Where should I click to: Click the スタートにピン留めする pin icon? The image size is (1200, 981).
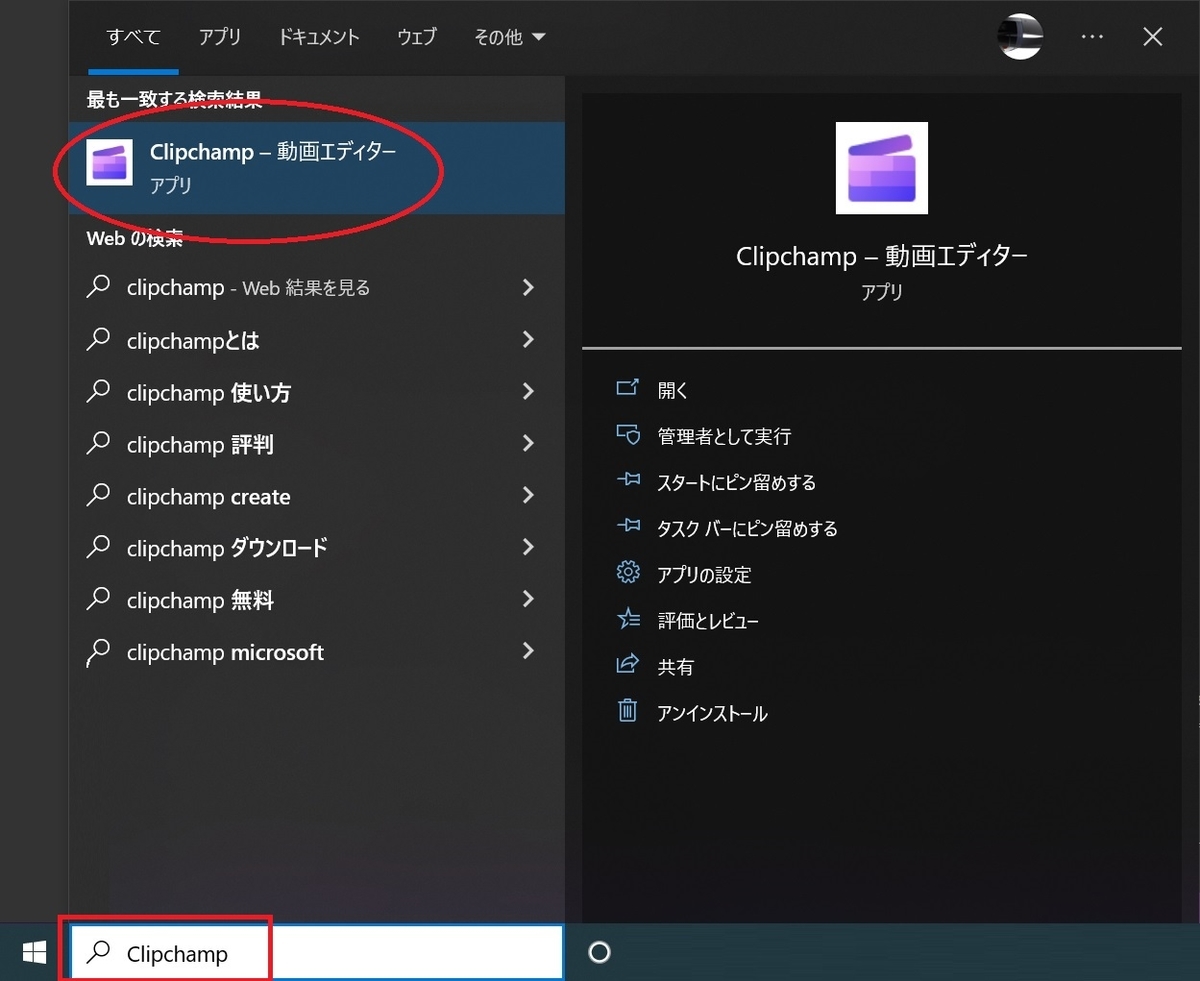point(628,482)
